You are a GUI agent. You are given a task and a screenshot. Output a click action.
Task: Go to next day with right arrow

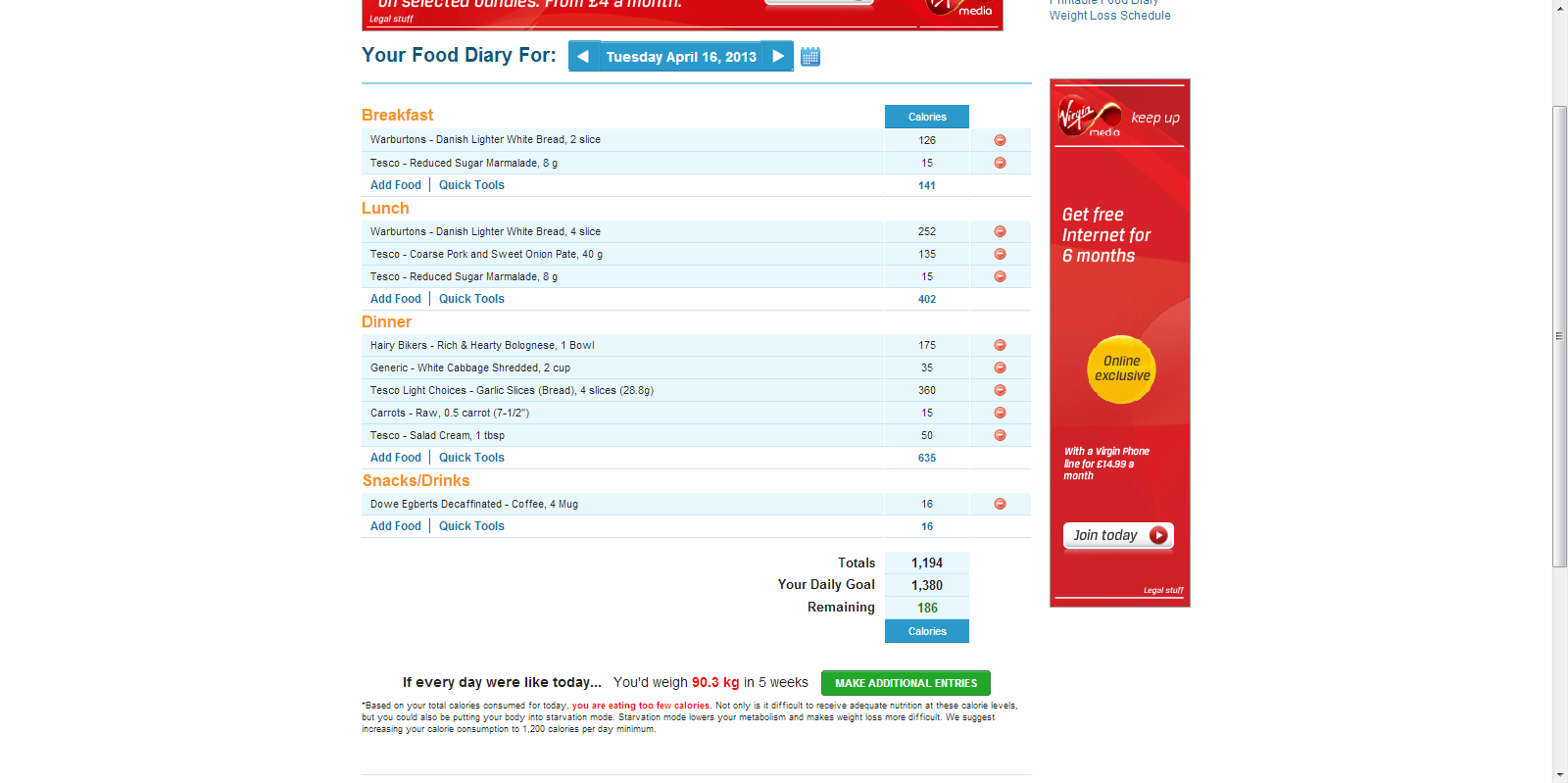coord(778,57)
